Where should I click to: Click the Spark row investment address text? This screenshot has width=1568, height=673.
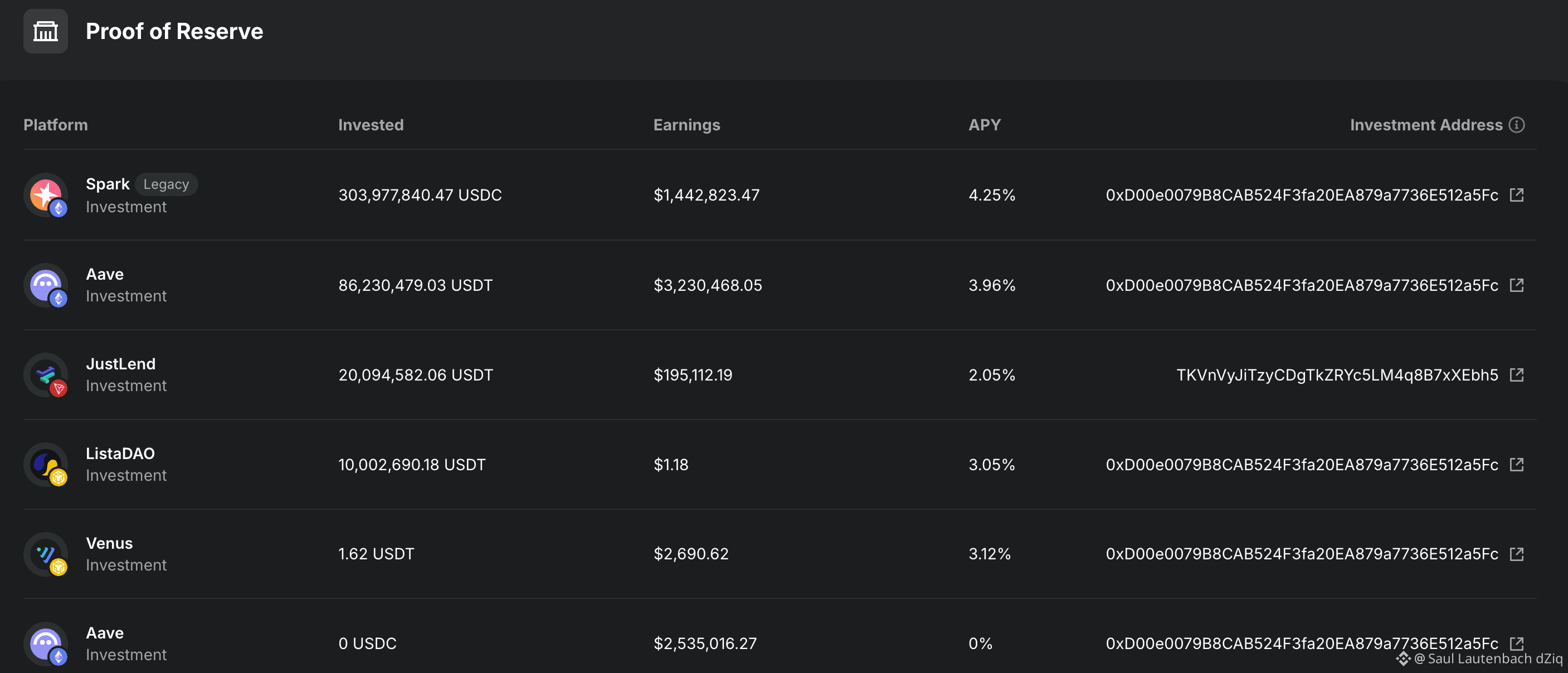tap(1302, 195)
